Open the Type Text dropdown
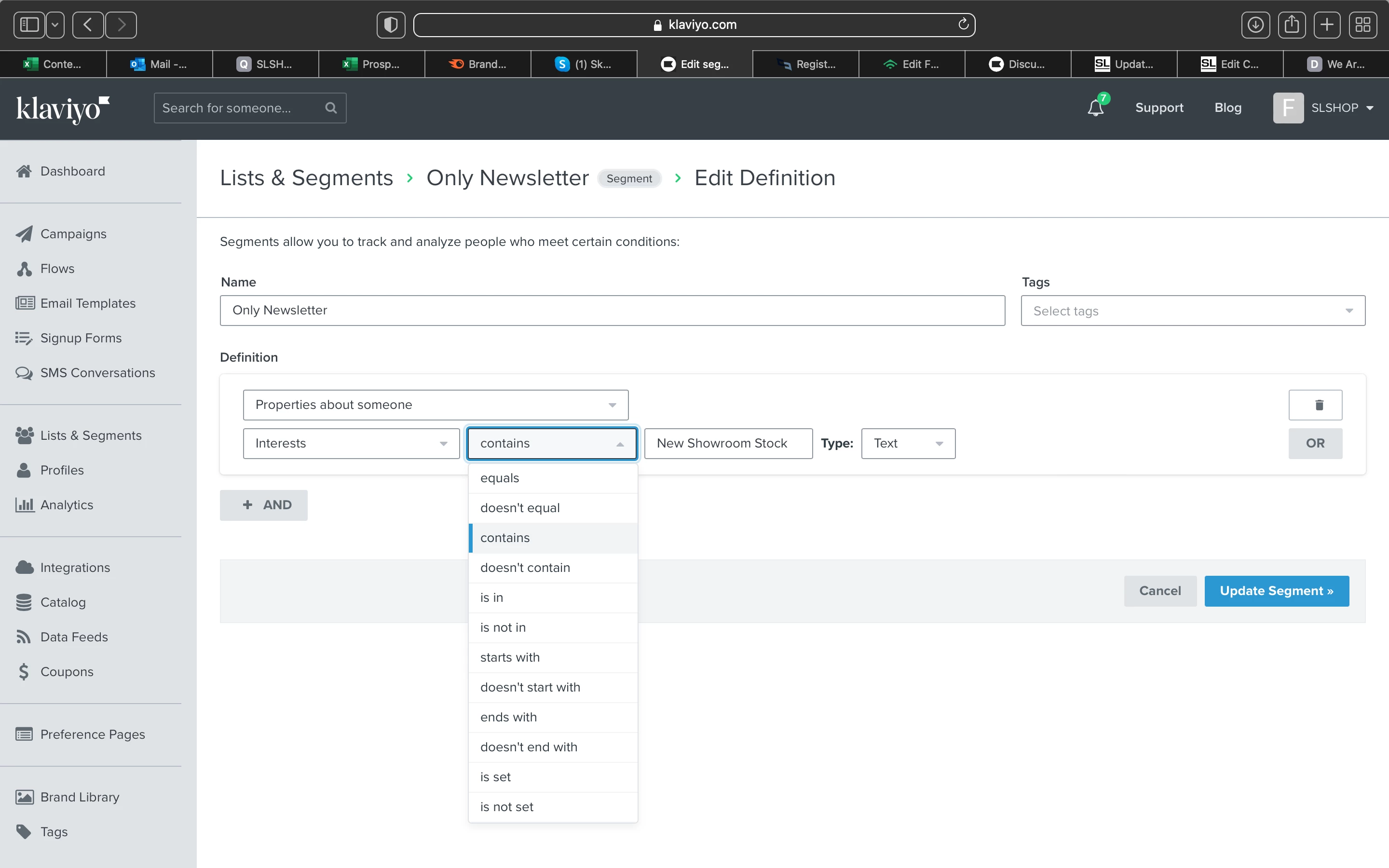The image size is (1389, 868). tap(908, 443)
